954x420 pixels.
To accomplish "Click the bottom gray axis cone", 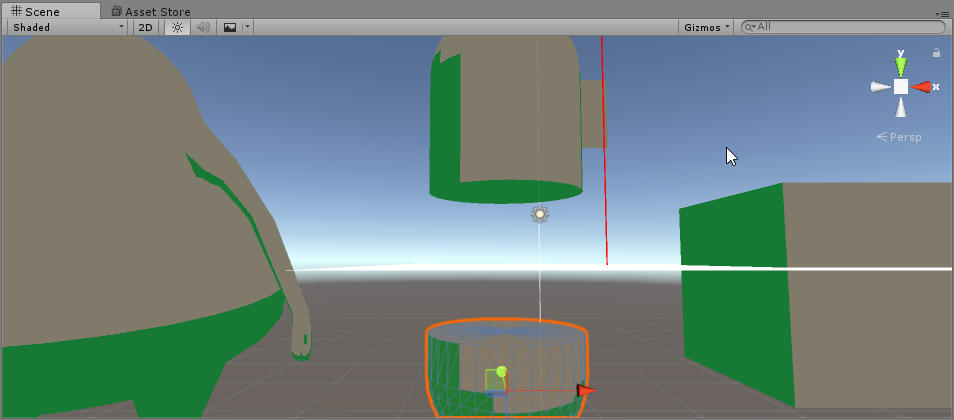I will click(901, 107).
